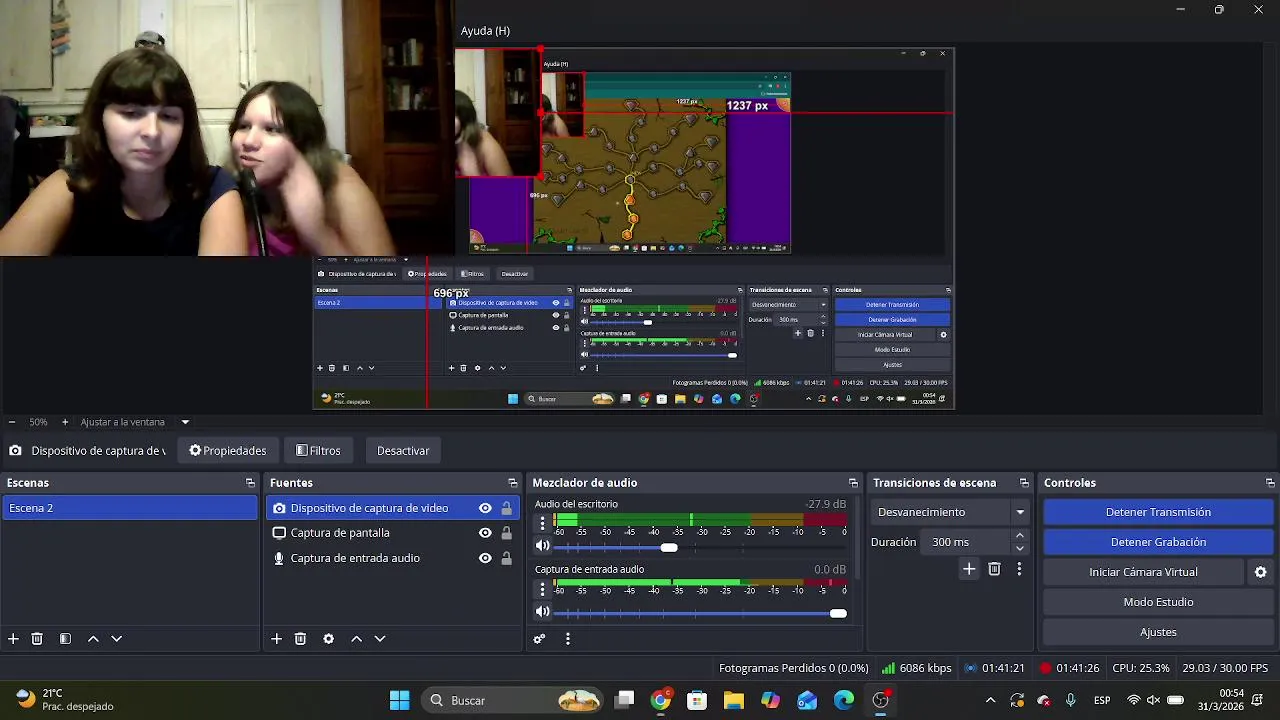Click Desactivar button
Viewport: 1280px width, 720px height.
click(403, 451)
